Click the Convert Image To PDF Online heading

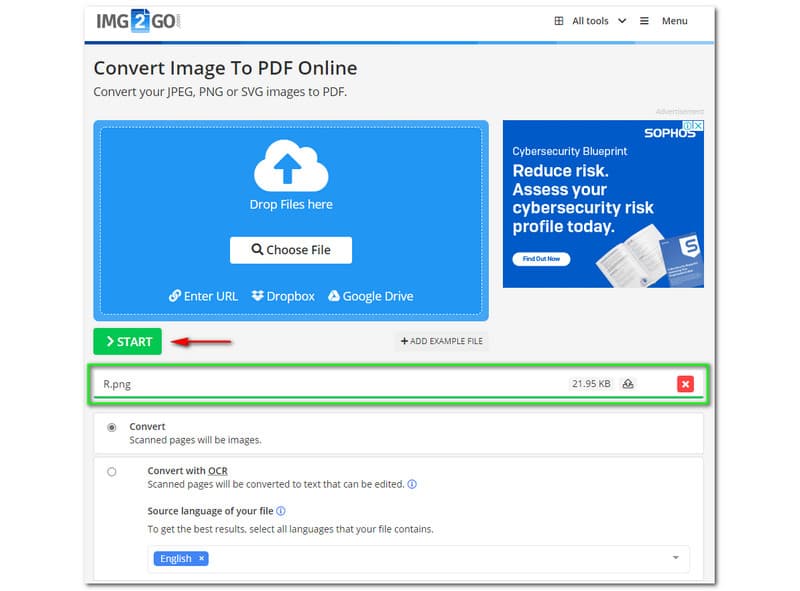pos(226,68)
